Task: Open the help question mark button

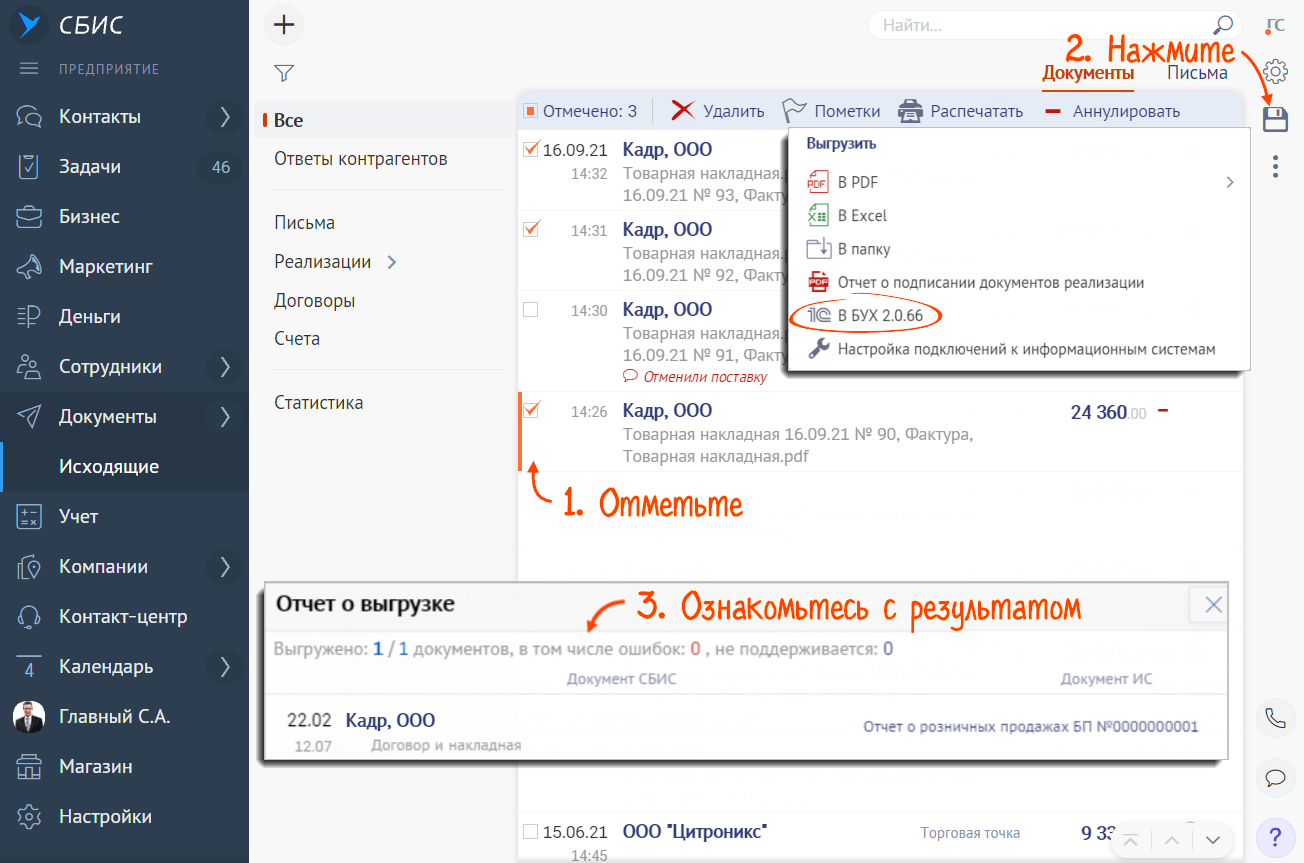Action: 1275,836
